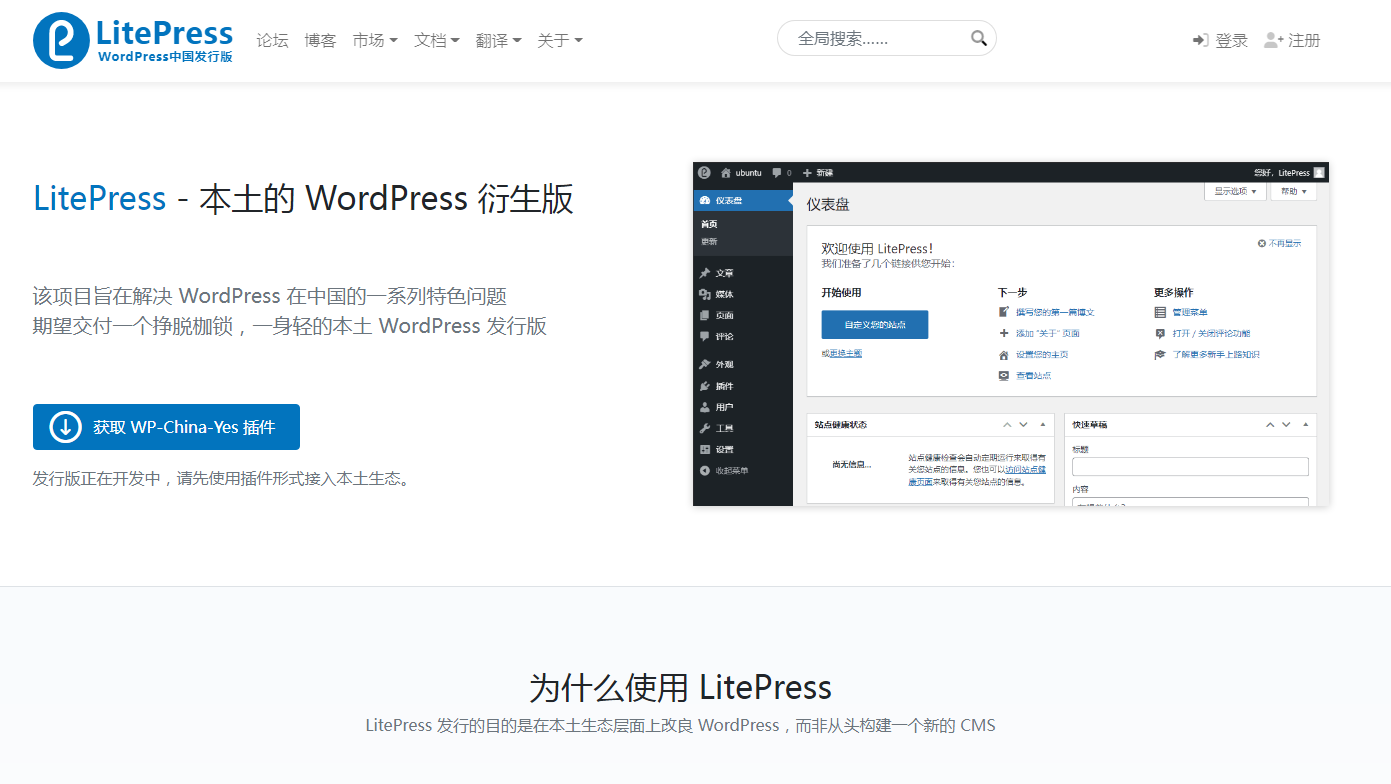The width and height of the screenshot is (1391, 784).
Task: Click 撰写您的第一篇博文 link
Action: click(x=1055, y=312)
